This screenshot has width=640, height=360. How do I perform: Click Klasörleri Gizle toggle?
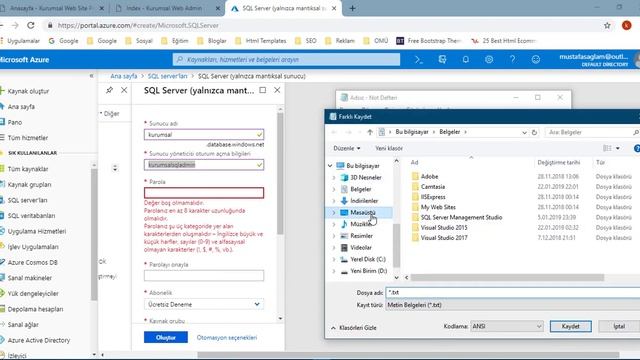(x=353, y=328)
